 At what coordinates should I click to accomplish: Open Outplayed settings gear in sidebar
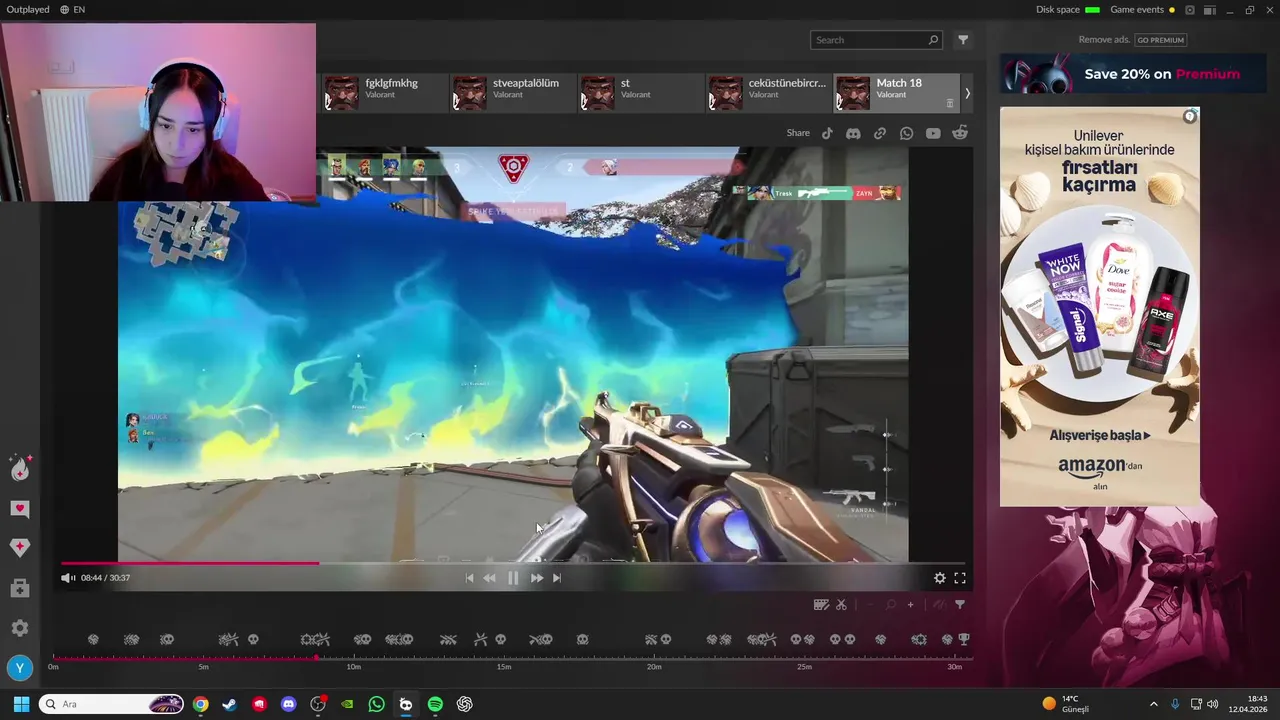[x=20, y=628]
